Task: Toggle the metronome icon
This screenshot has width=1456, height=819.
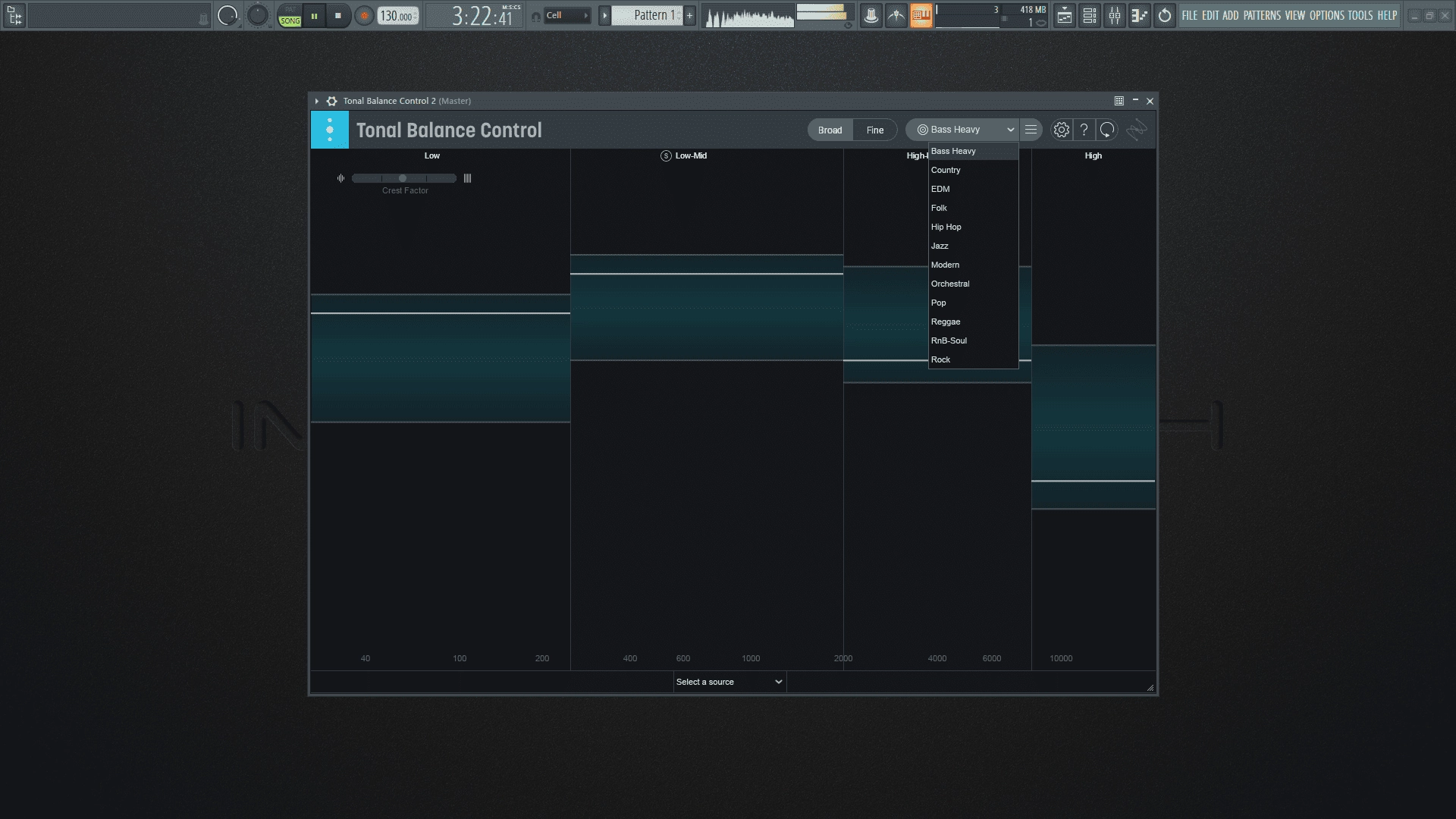Action: [871, 15]
